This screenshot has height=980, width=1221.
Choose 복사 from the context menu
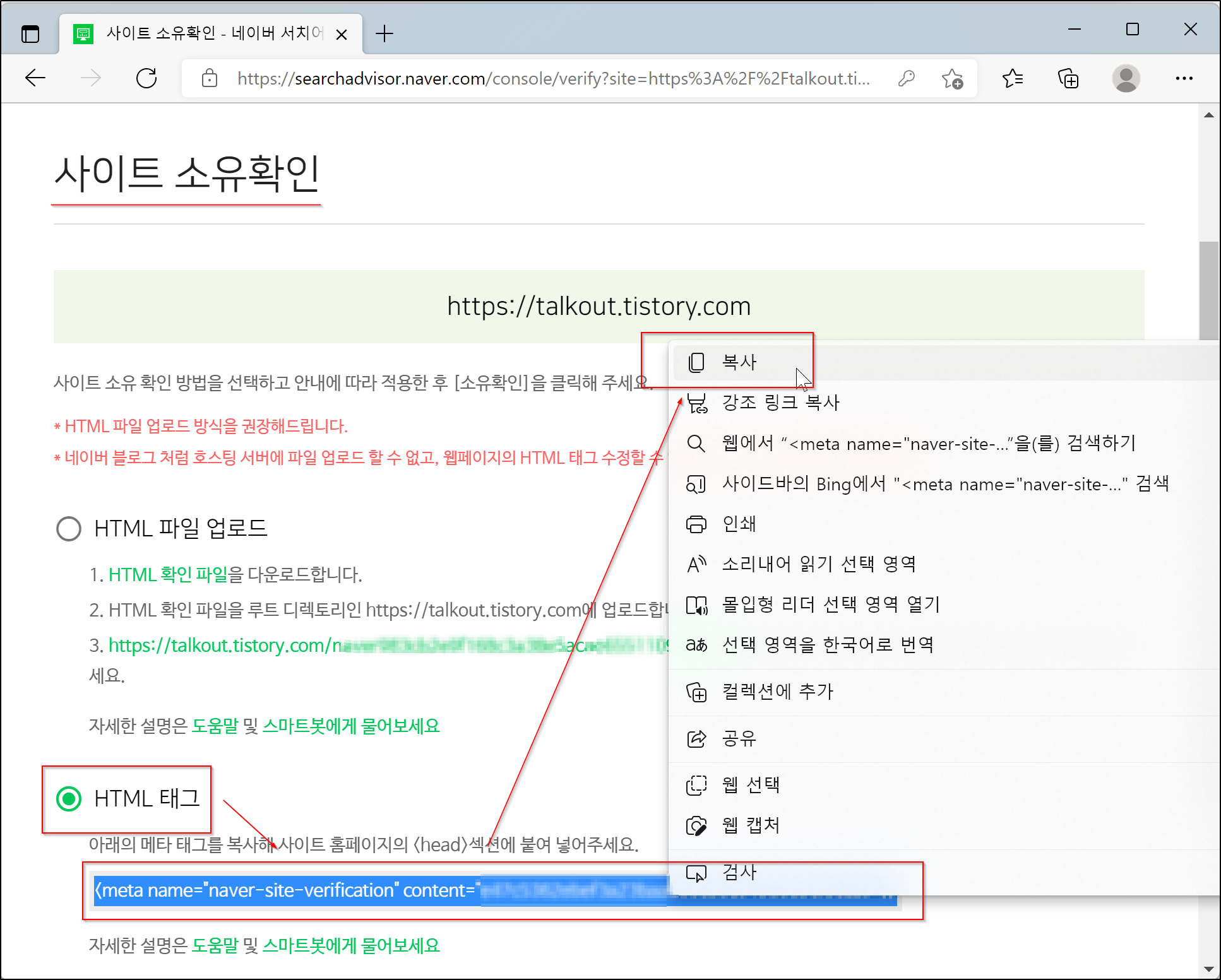pos(739,362)
